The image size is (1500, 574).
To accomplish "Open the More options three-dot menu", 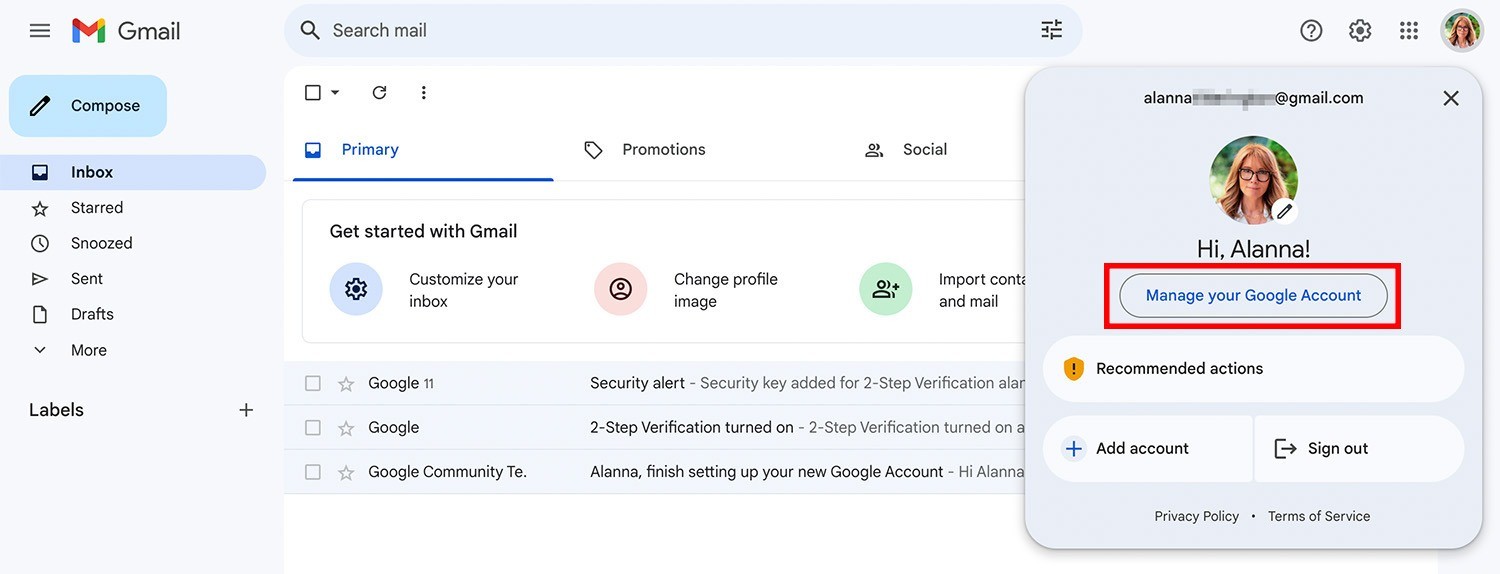I will pos(424,93).
